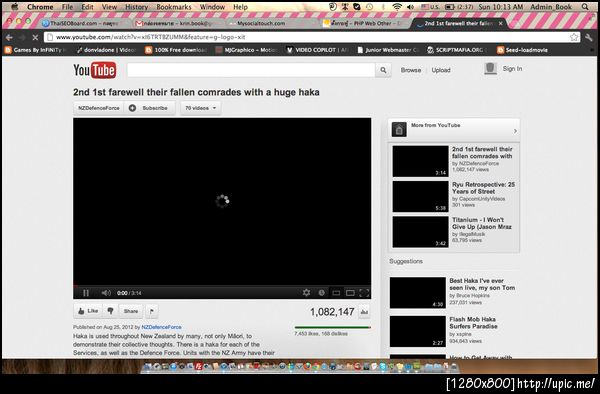Open the Help menu

pos(240,7)
